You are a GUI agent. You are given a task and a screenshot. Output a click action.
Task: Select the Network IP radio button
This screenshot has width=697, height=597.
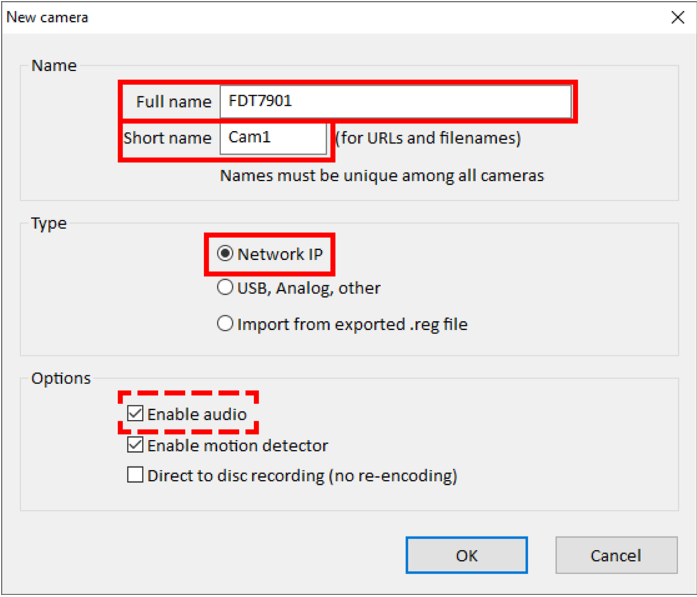(226, 255)
